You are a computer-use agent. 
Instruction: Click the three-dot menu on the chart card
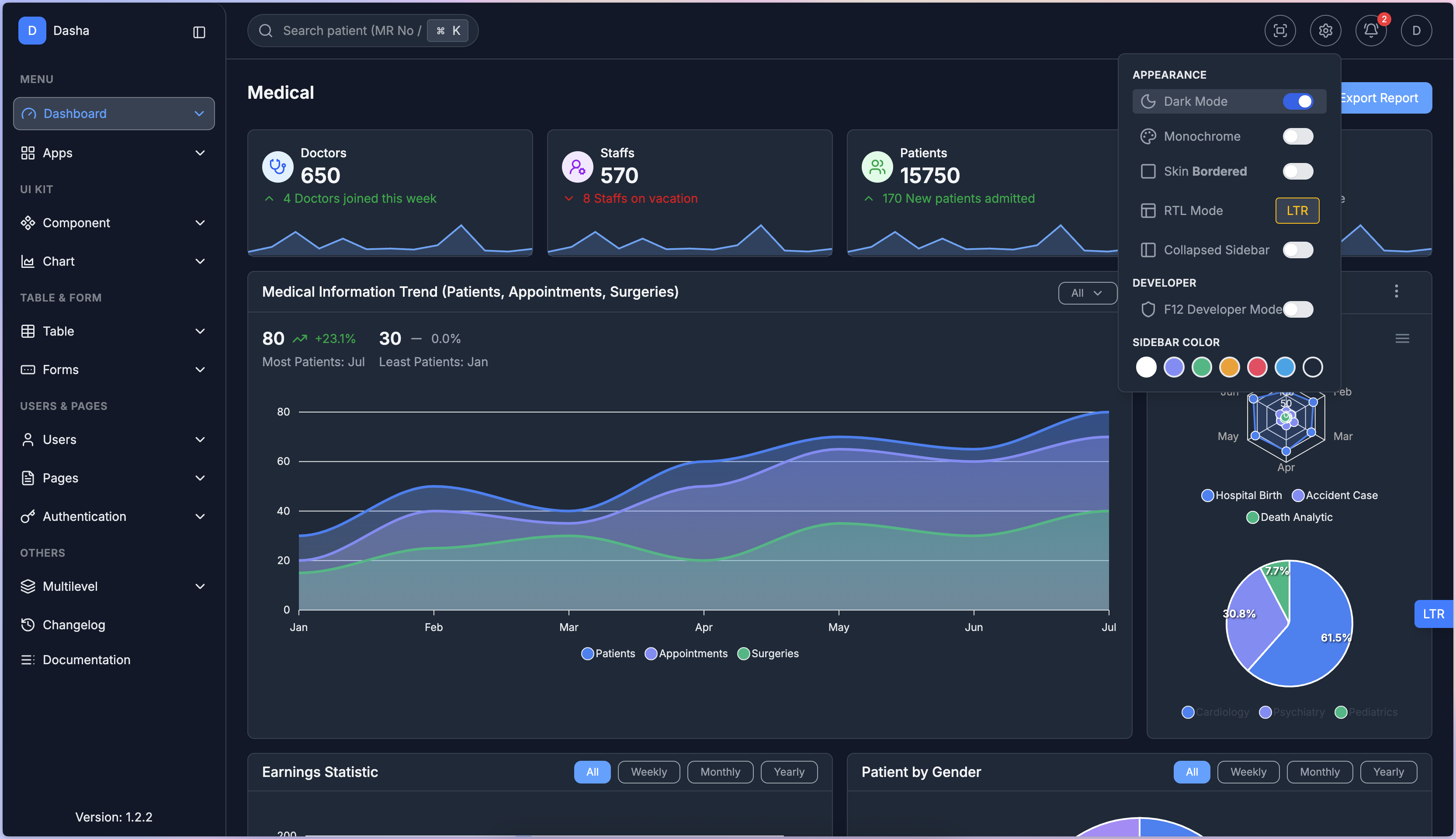click(1396, 291)
